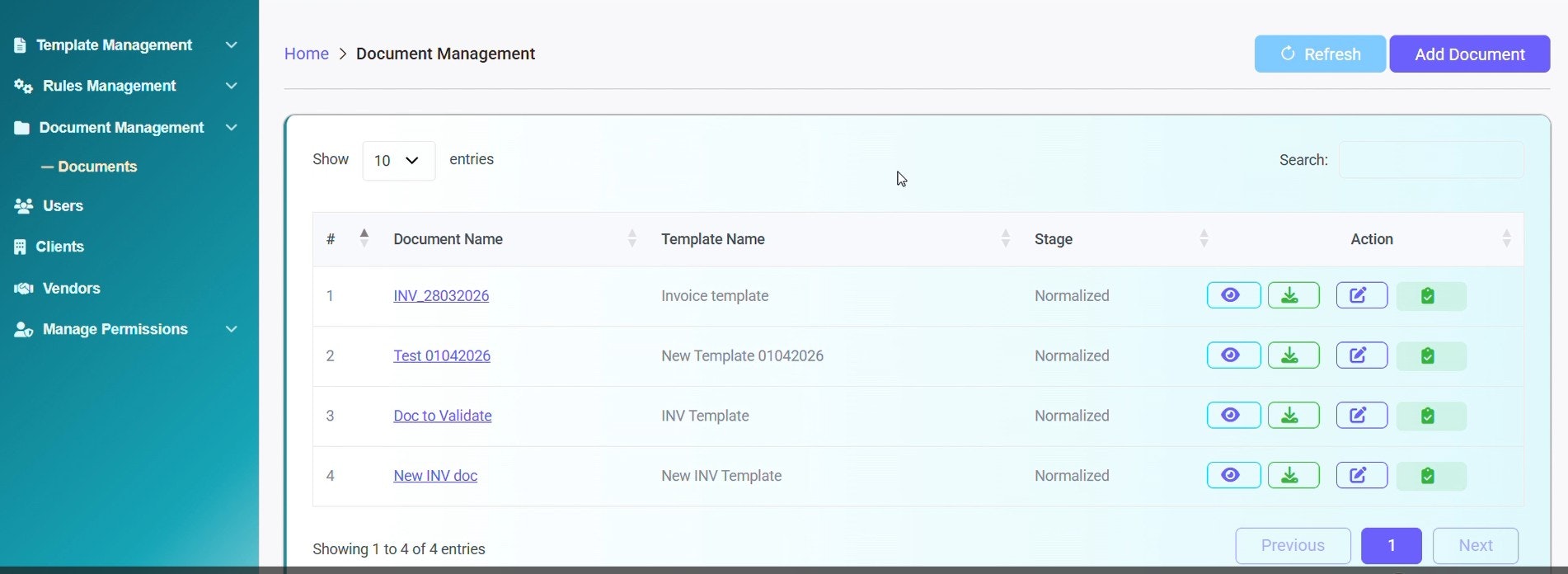Edit the Doc to Validate document
Screen dimensions: 1568x574
coord(1361,416)
